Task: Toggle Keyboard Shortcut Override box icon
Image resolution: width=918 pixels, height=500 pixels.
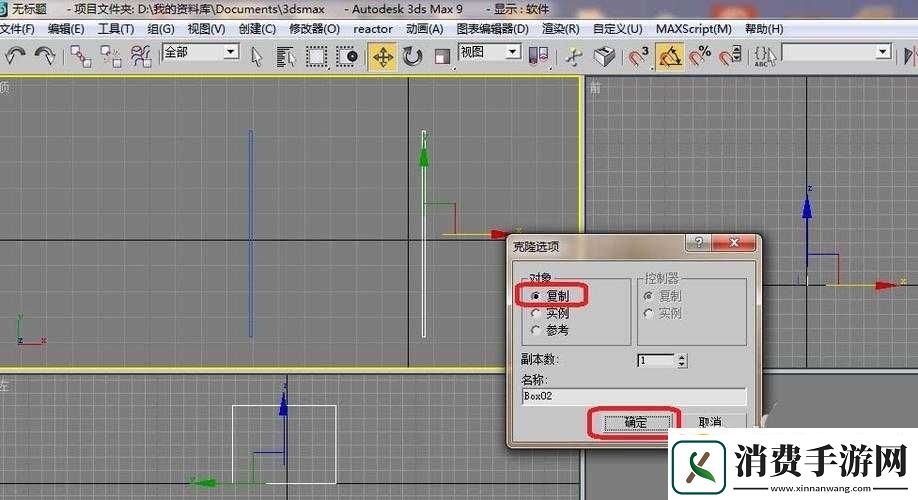Action: pos(604,57)
